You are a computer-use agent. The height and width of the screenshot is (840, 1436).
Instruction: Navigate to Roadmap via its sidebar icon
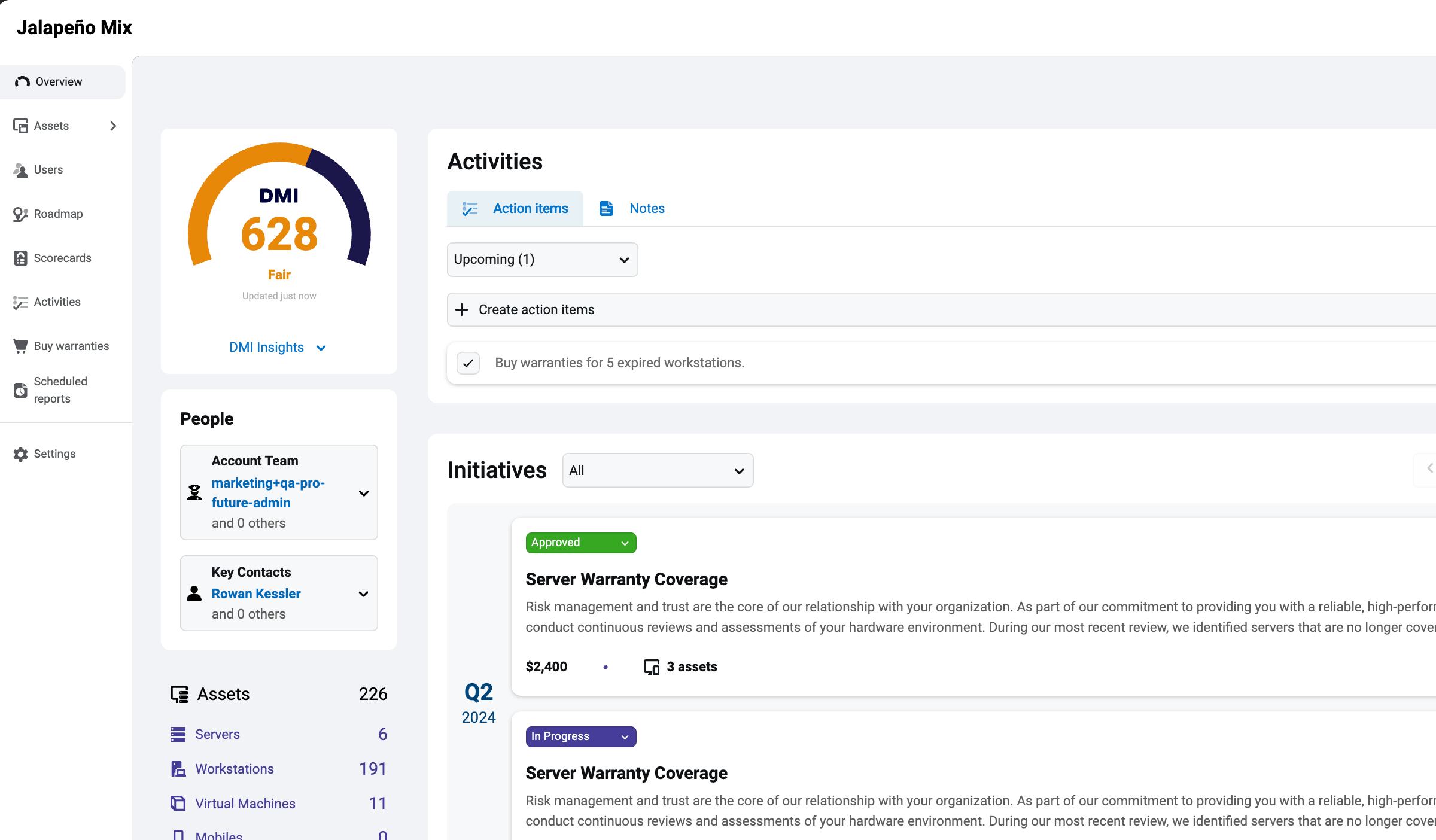(21, 214)
